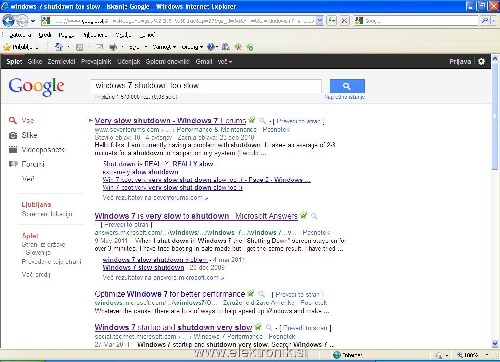Select the Forumi filter in sidebar
Screen dimensions: 500x362
(x=27, y=164)
